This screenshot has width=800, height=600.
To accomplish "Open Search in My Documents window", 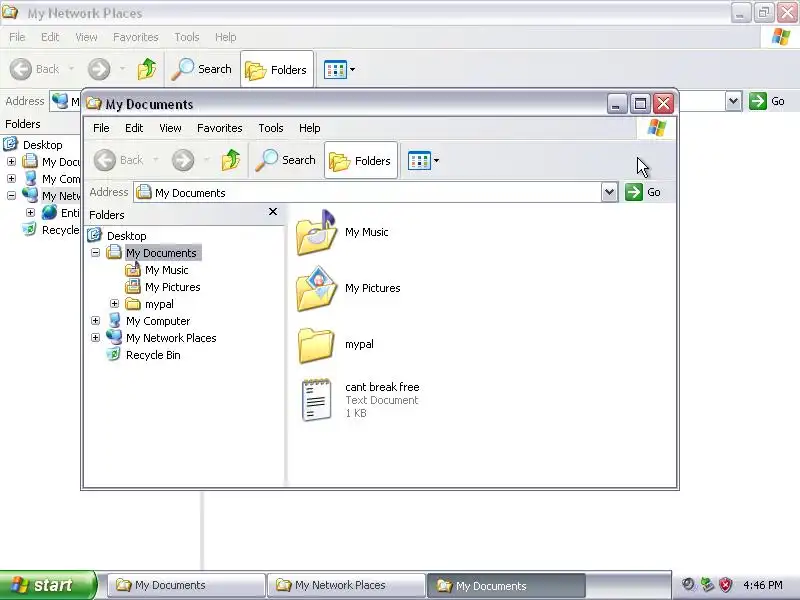I will [x=285, y=160].
